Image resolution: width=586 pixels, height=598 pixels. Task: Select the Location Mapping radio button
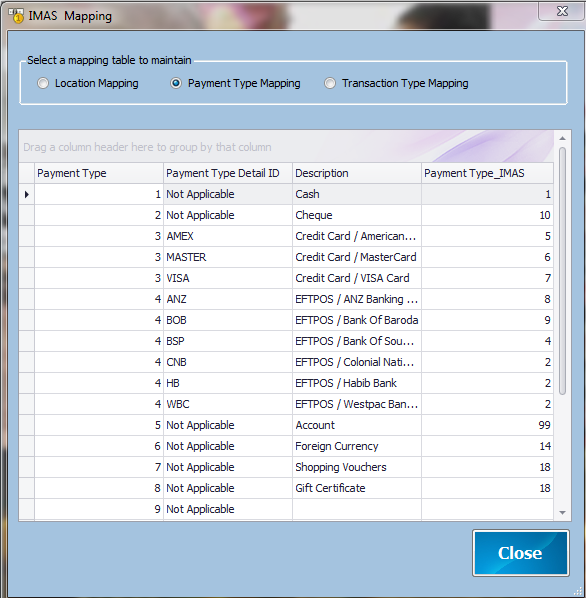(43, 83)
